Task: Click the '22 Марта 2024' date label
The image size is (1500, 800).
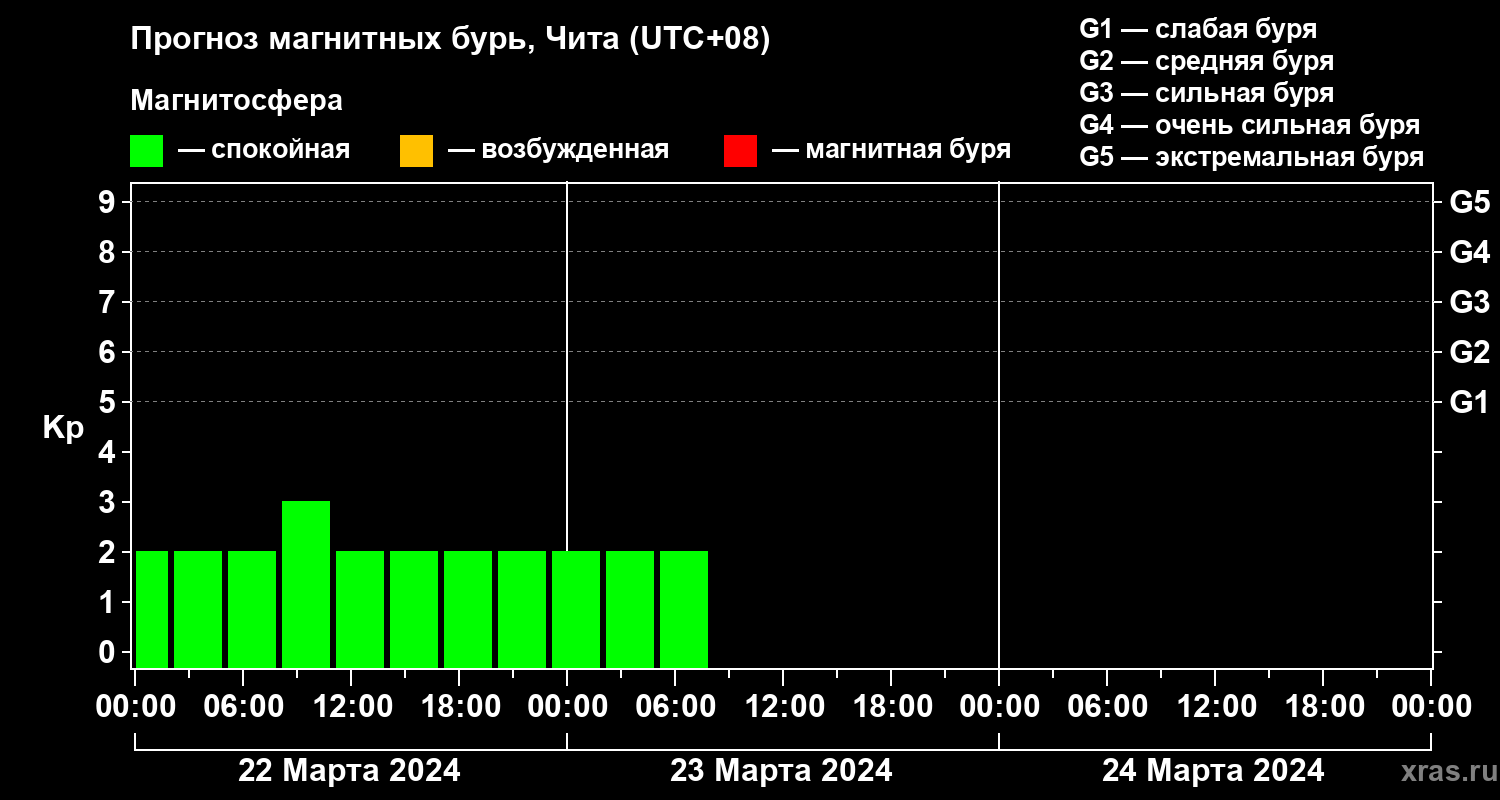Action: 350,771
